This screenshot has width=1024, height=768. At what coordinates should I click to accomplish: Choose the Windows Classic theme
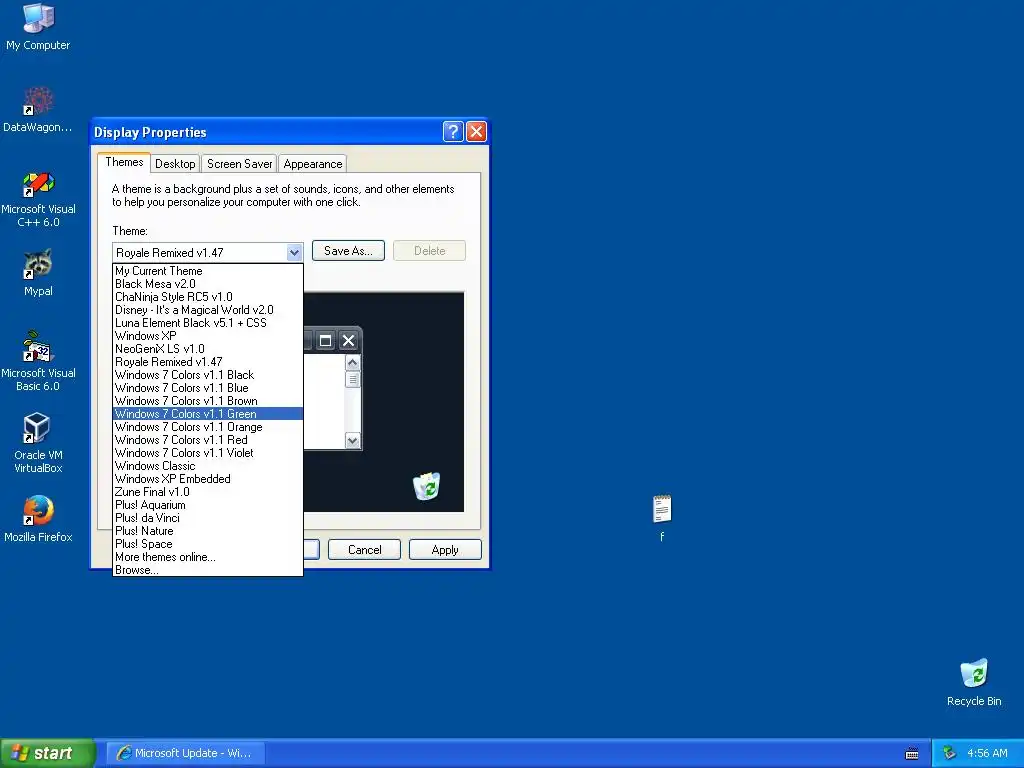click(208, 466)
